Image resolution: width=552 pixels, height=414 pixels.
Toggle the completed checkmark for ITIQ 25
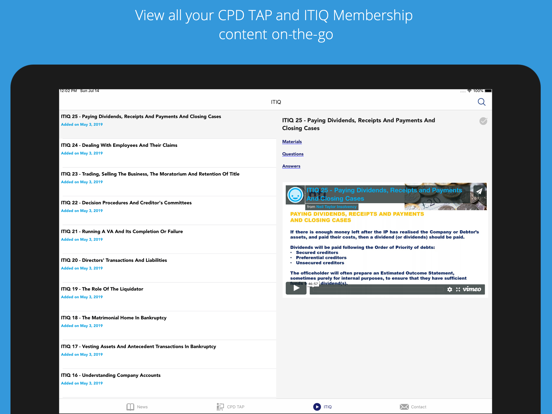483,121
